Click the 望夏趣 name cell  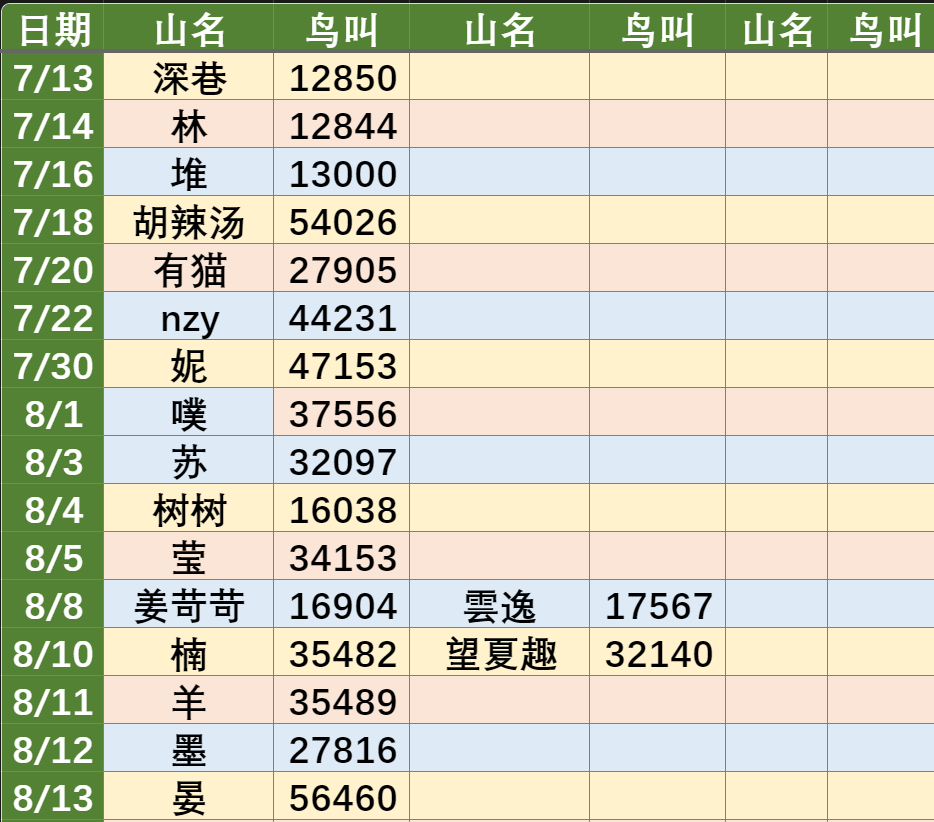click(x=500, y=652)
